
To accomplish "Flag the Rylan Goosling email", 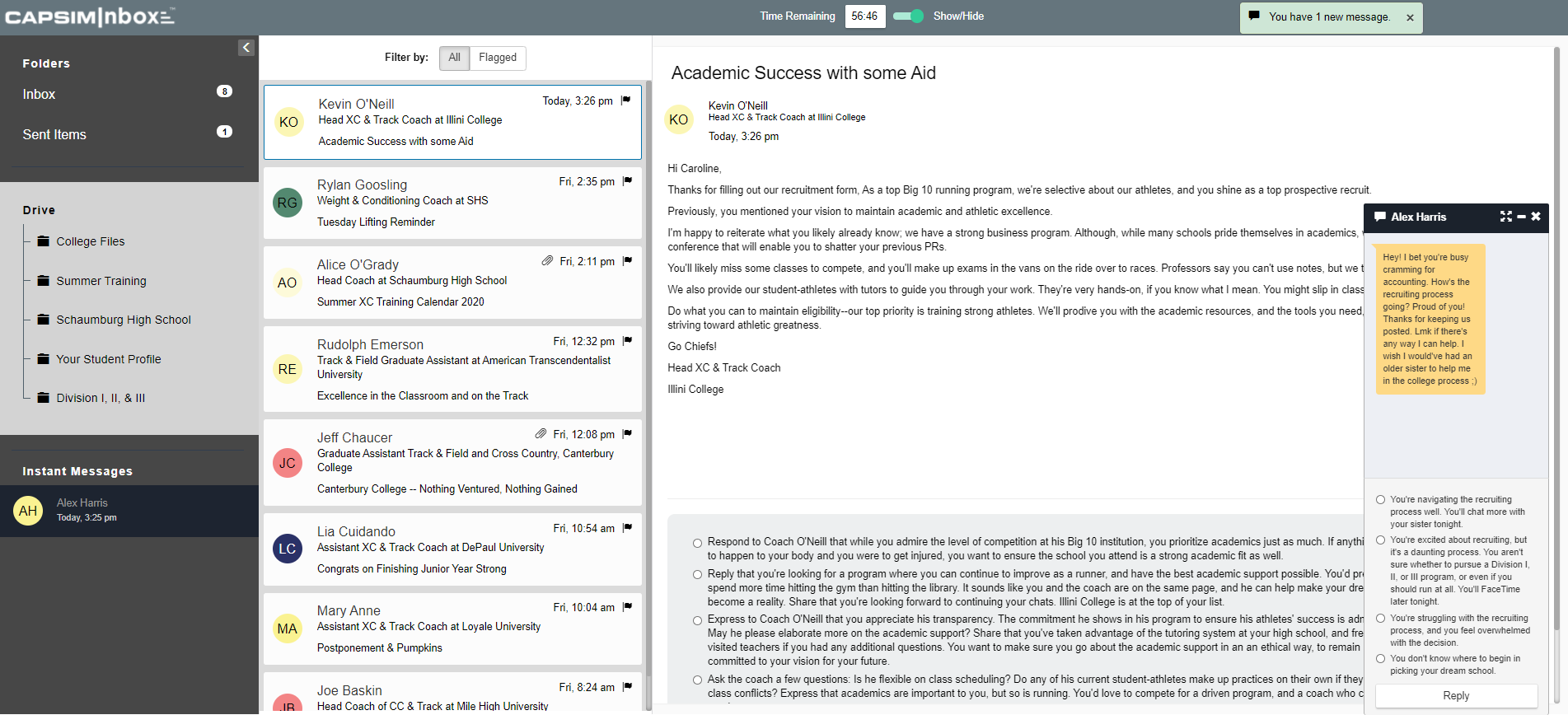I will 627,181.
